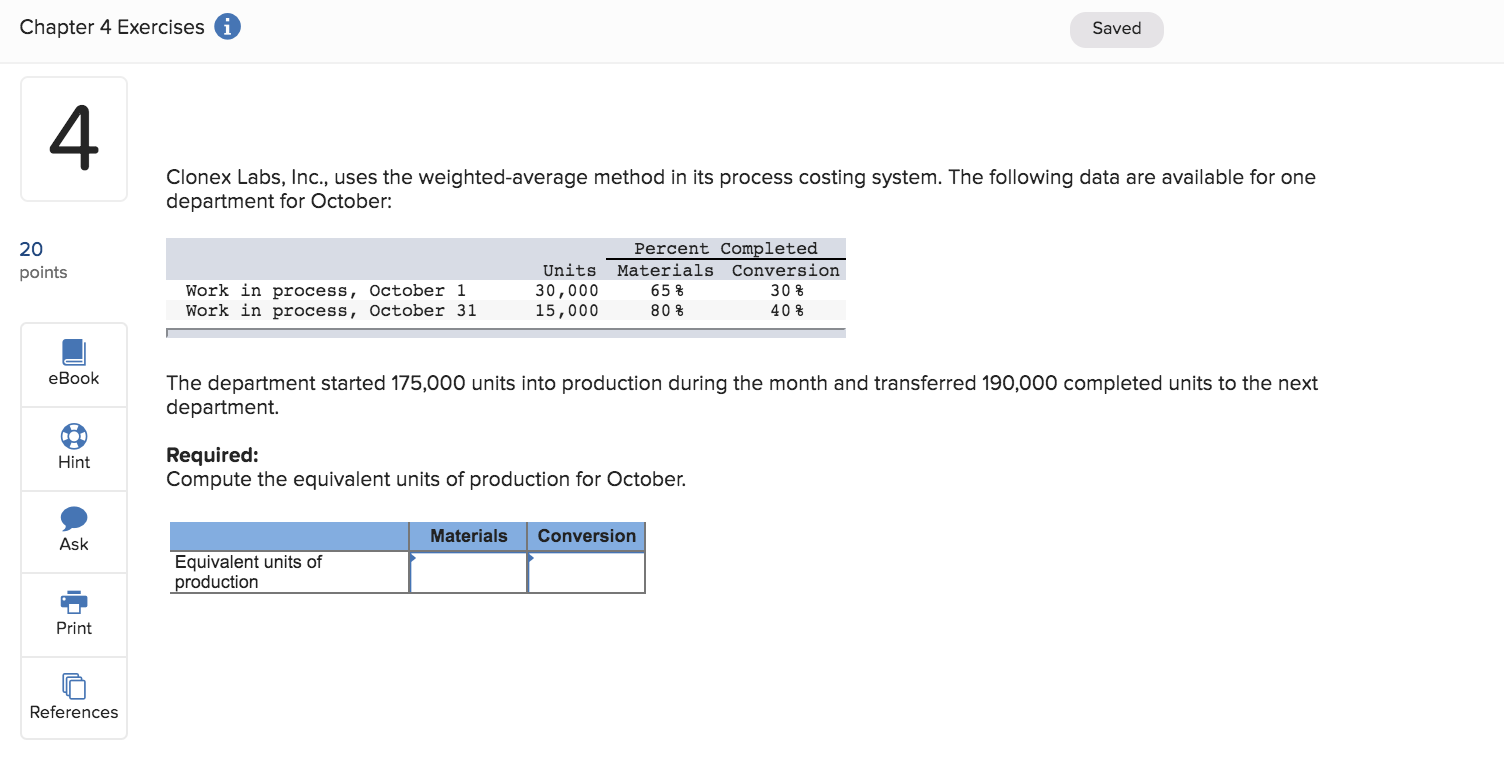Click the Work in process, October 31 row
Image resolution: width=1504 pixels, height=776 pixels.
[x=506, y=310]
